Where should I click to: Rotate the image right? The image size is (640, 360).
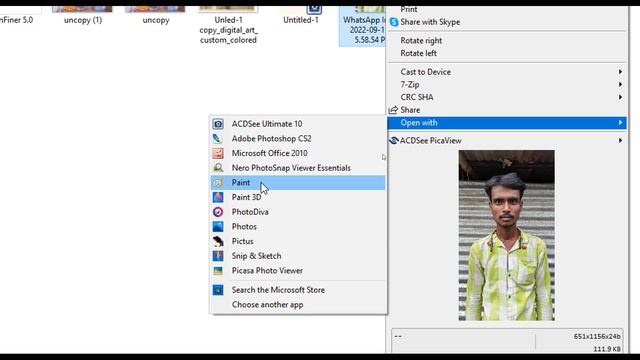[x=507, y=40]
